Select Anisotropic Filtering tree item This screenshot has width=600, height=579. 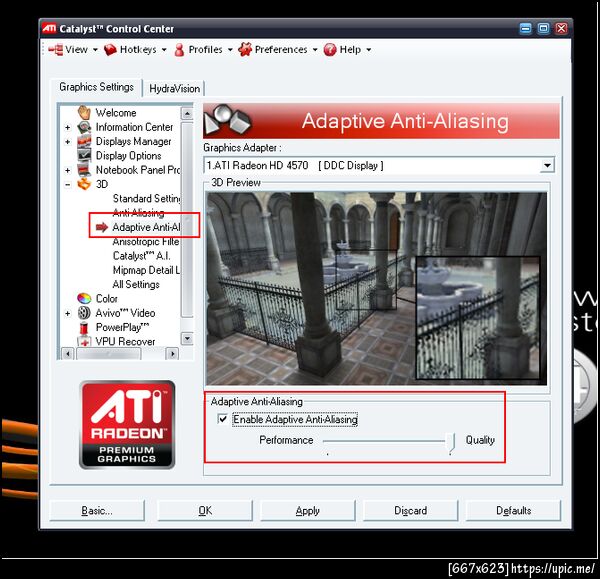pos(146,241)
